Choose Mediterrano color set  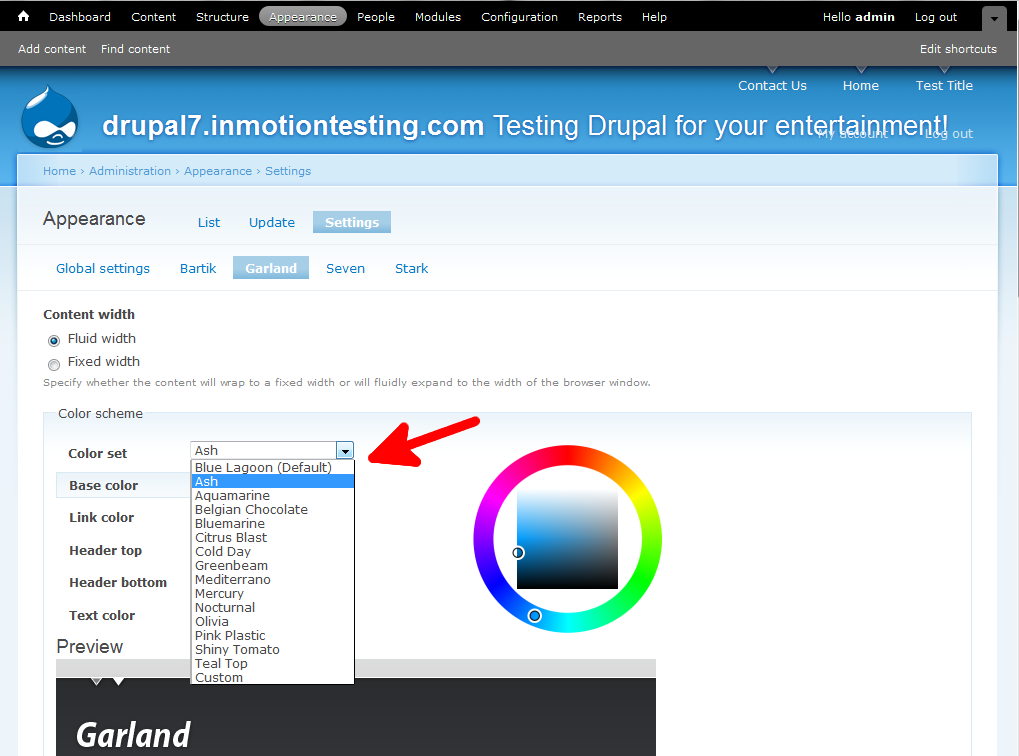coord(272,579)
